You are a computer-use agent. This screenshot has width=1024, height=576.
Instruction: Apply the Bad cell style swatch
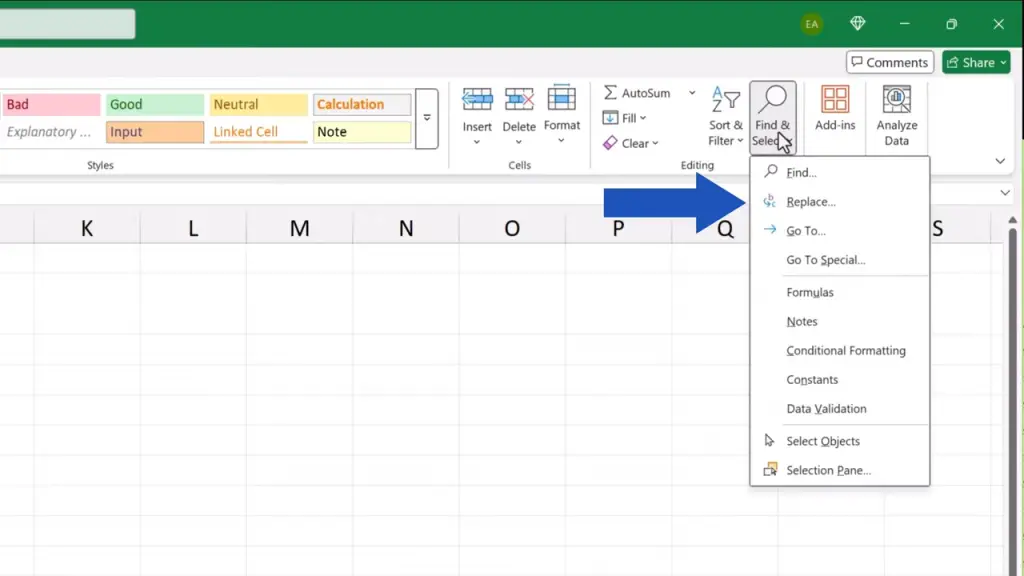[x=52, y=105]
